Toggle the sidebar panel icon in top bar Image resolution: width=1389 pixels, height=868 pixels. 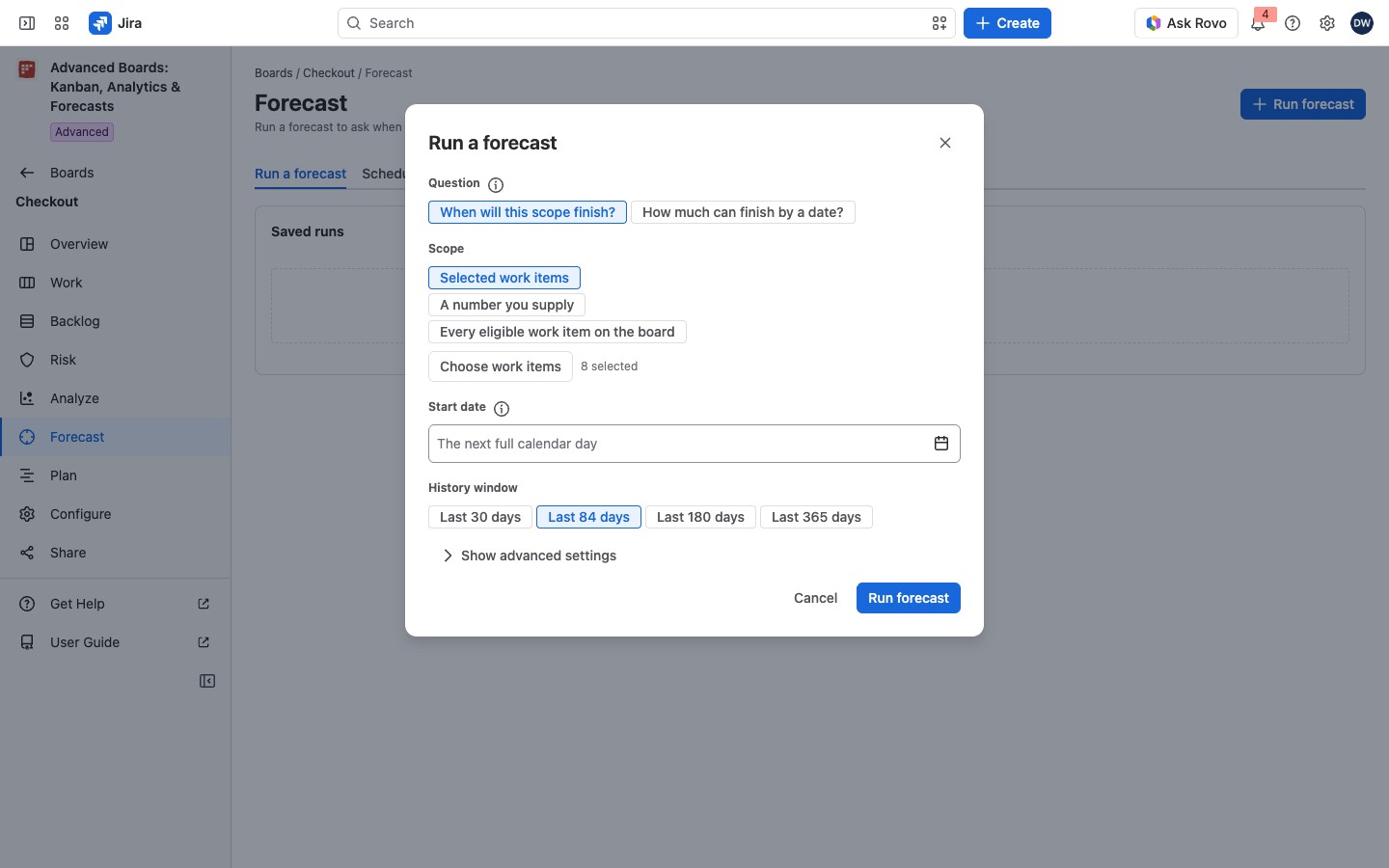(x=27, y=23)
